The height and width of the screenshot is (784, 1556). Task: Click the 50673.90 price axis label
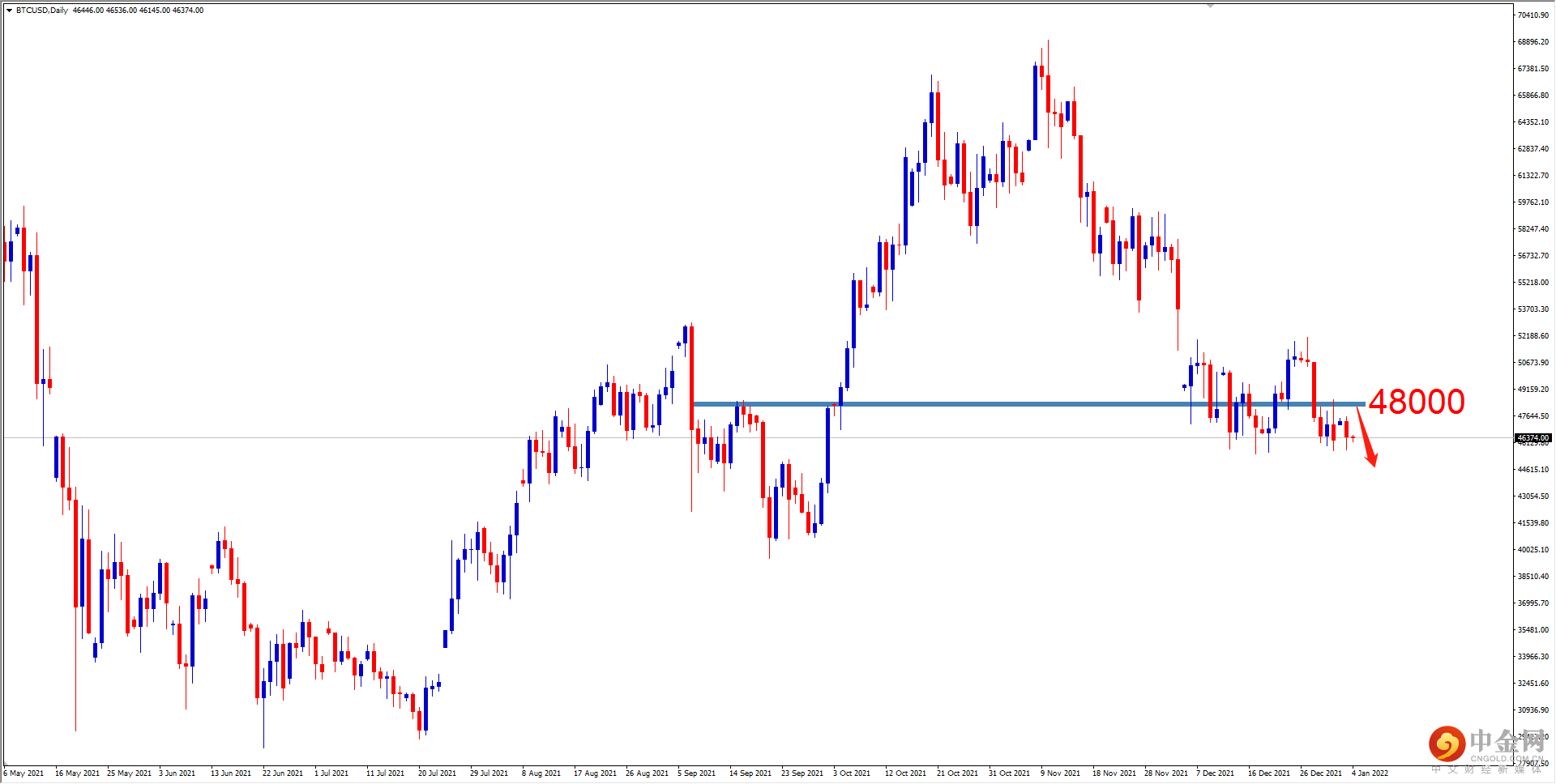(1533, 363)
